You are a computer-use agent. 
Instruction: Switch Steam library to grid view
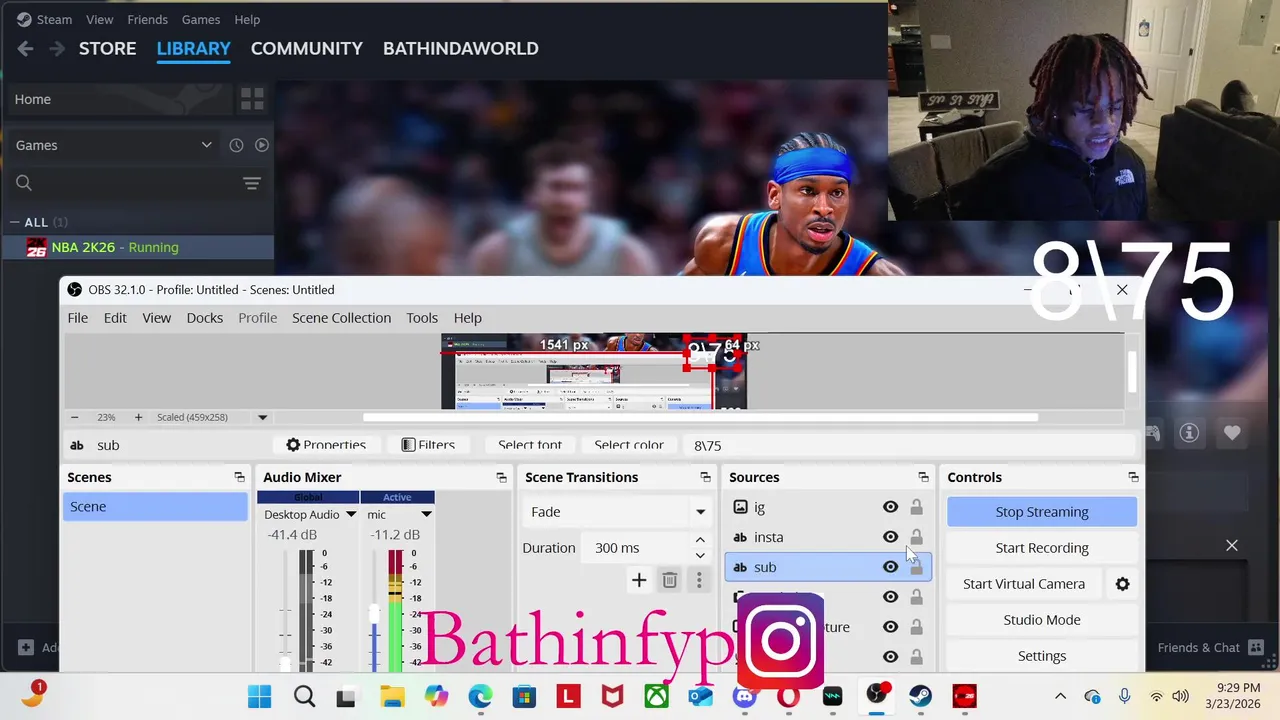pyautogui.click(x=252, y=99)
